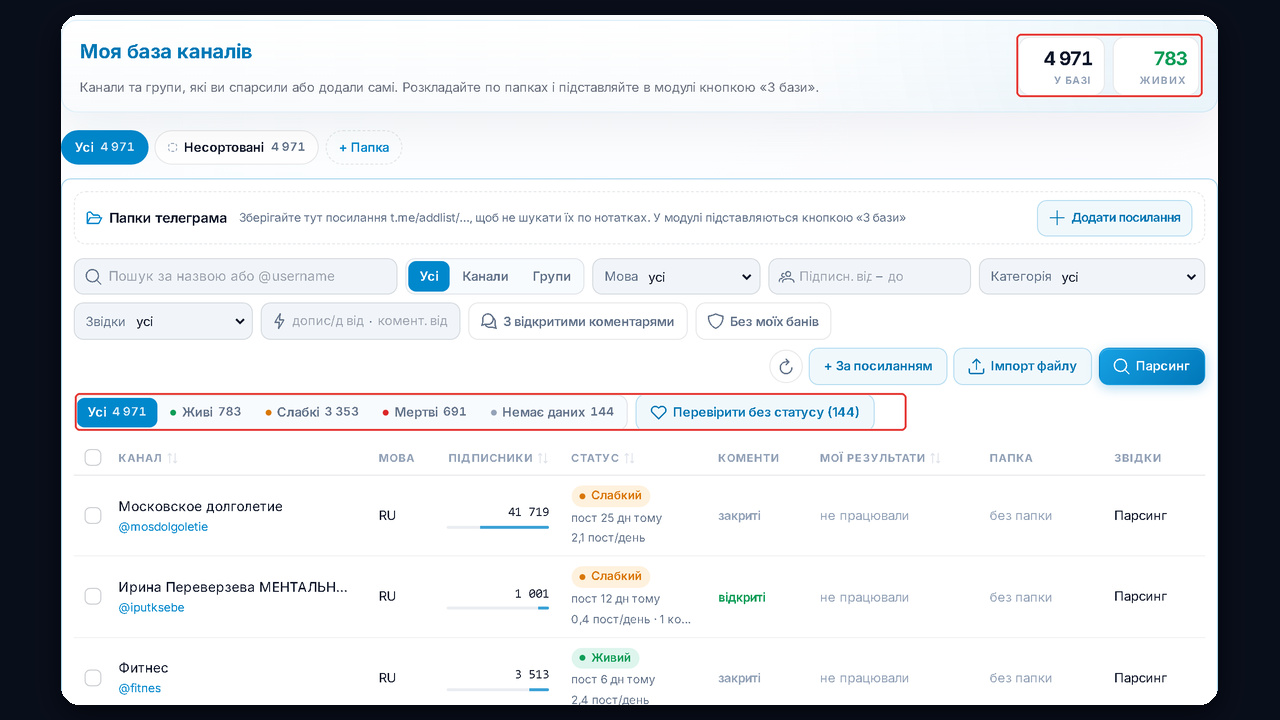Tick the select-all checkbox in table header
This screenshot has height=720, width=1280.
(93, 458)
